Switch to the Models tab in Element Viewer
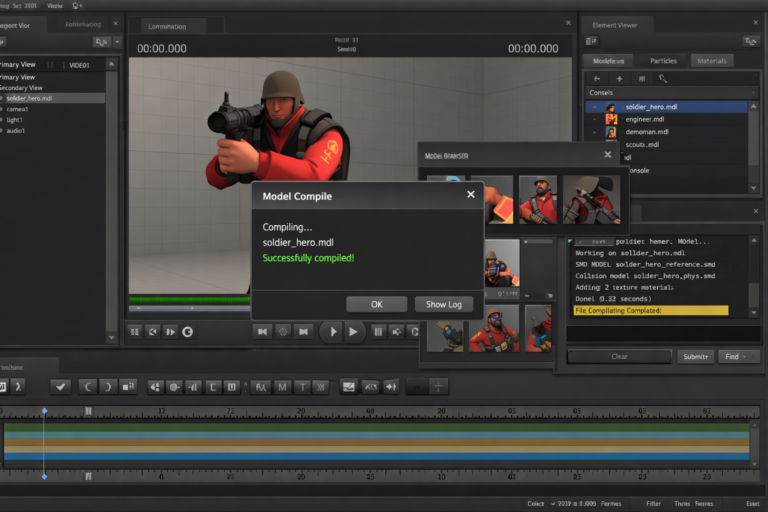This screenshot has height=512, width=768. tap(608, 61)
